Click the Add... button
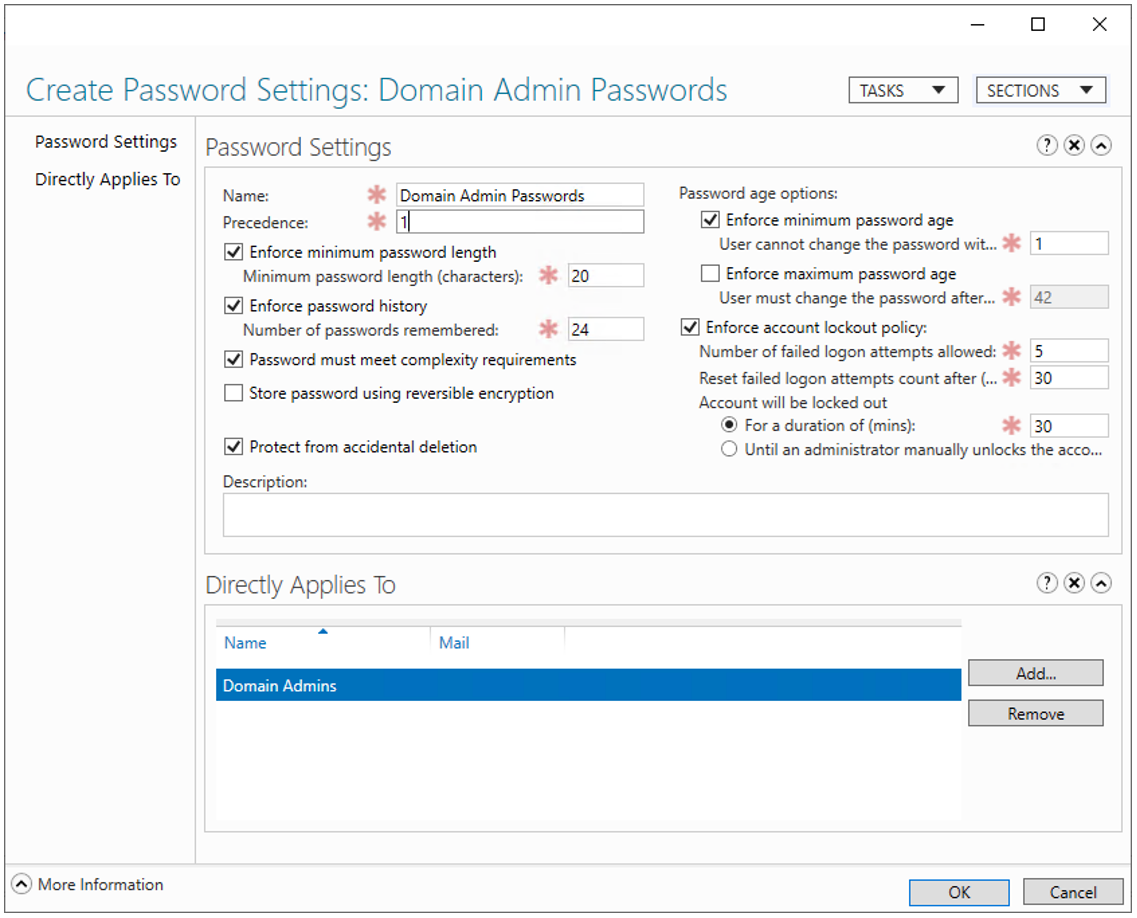The width and height of the screenshot is (1137, 918). pos(1035,673)
